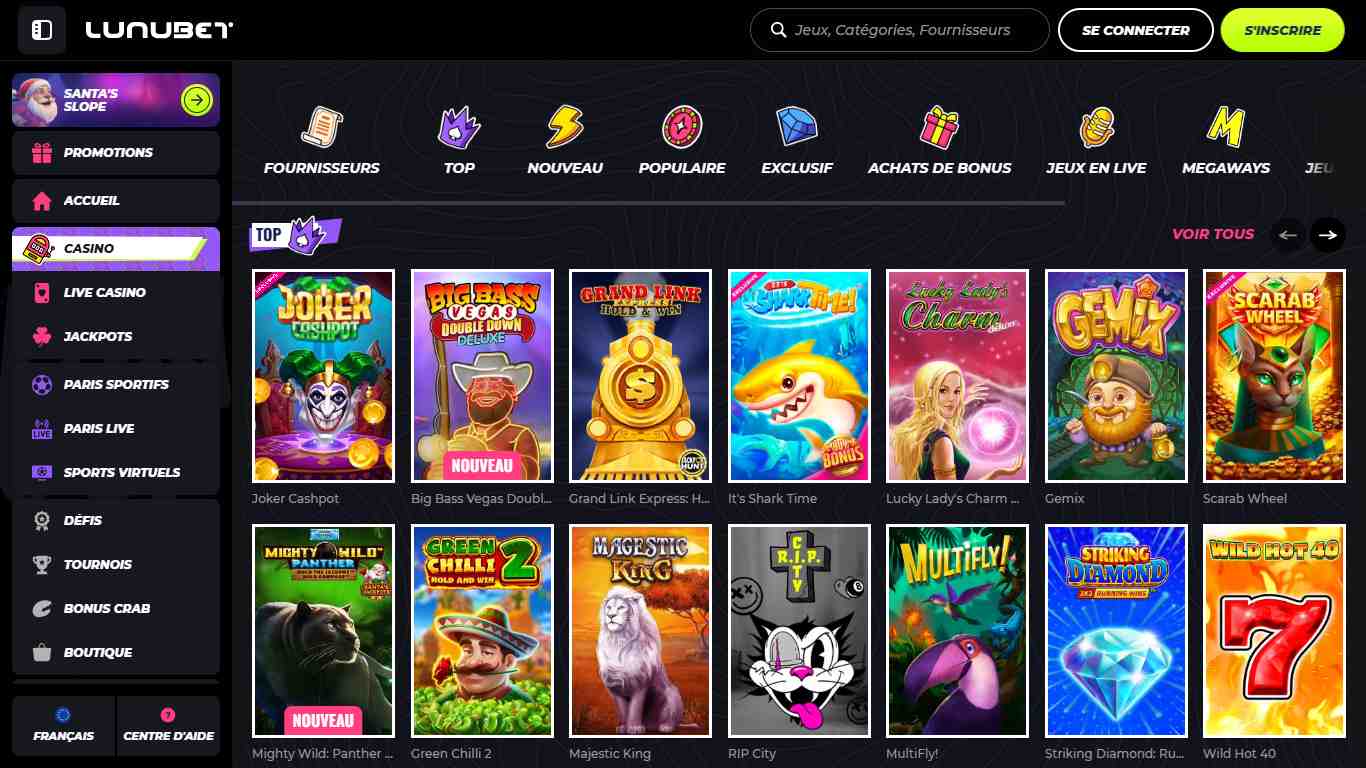Click the Voir Tous link
This screenshot has width=1366, height=768.
1213,234
